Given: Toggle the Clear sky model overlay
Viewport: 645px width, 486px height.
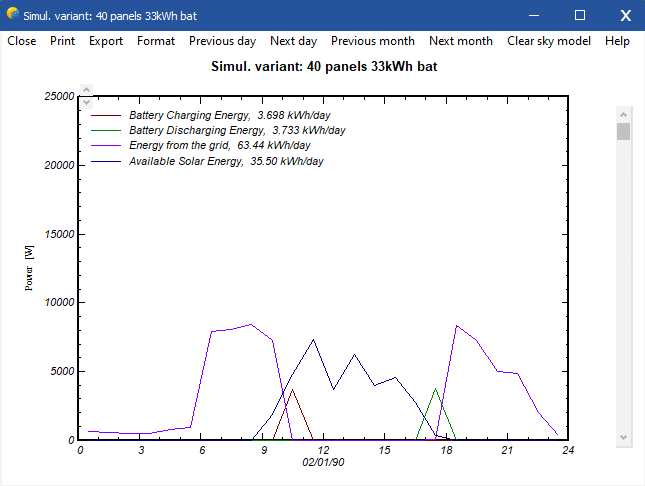Looking at the screenshot, I should [549, 41].
